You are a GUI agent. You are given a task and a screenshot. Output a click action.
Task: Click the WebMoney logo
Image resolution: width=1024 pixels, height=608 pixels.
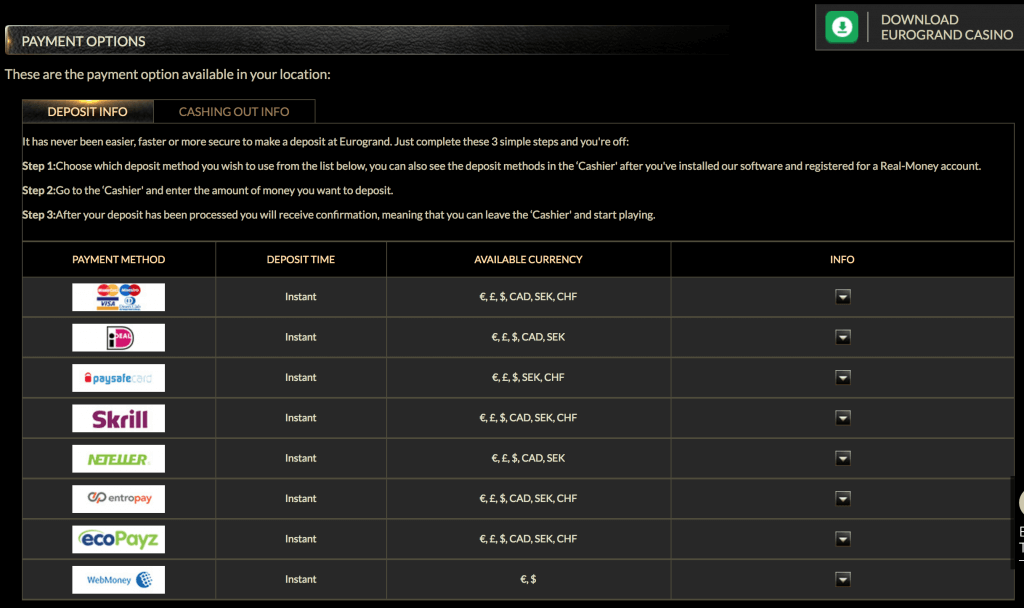pyautogui.click(x=118, y=579)
